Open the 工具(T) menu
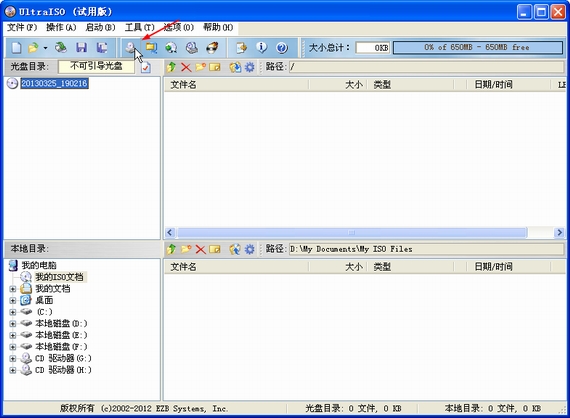 tap(140, 28)
